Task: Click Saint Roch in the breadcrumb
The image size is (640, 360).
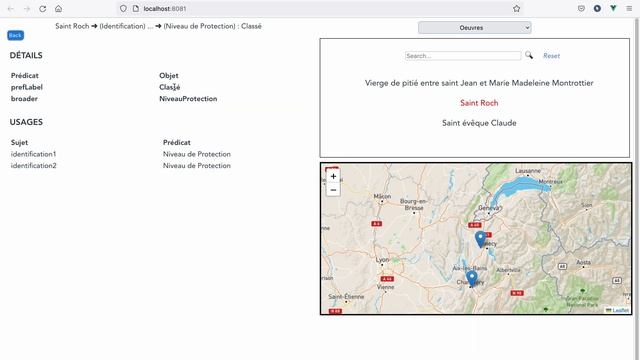Action: click(x=72, y=26)
